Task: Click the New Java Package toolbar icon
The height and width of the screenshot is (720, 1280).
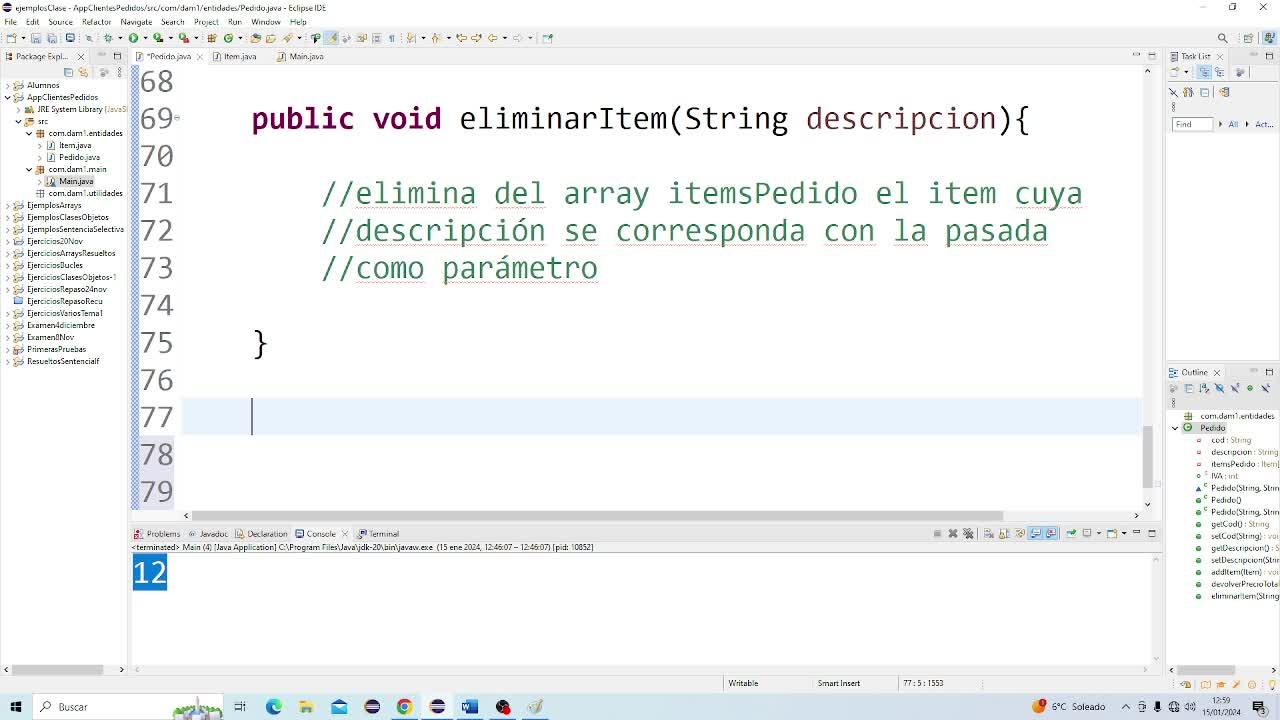Action: [212, 38]
